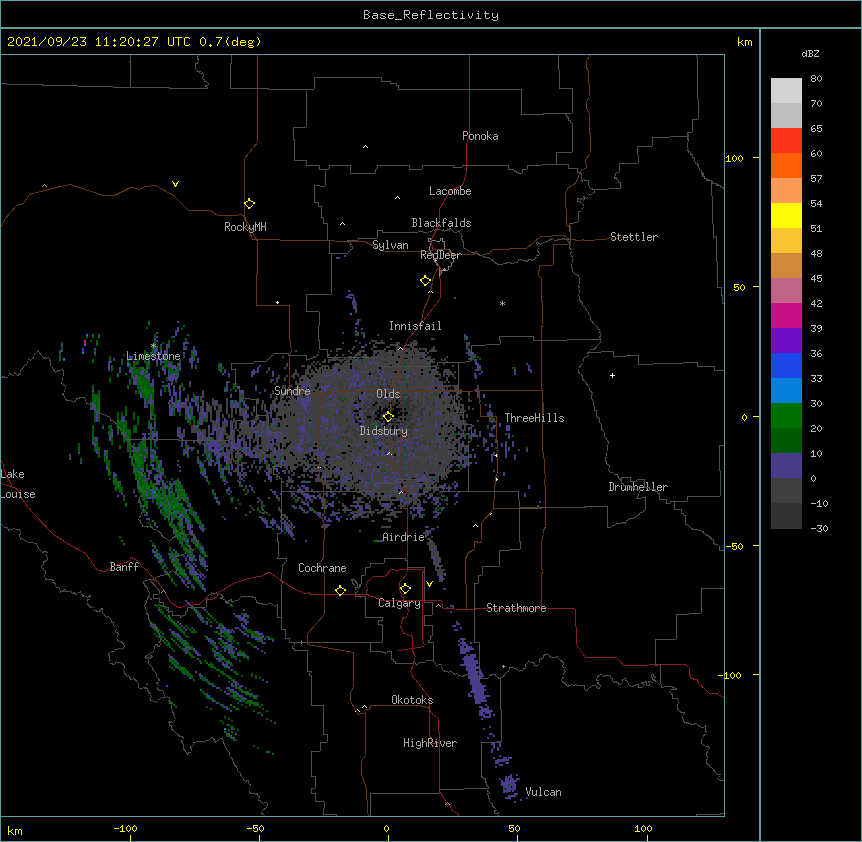Screen dimensions: 862x842
Task: Click the RedDeer city label
Action: [440, 255]
